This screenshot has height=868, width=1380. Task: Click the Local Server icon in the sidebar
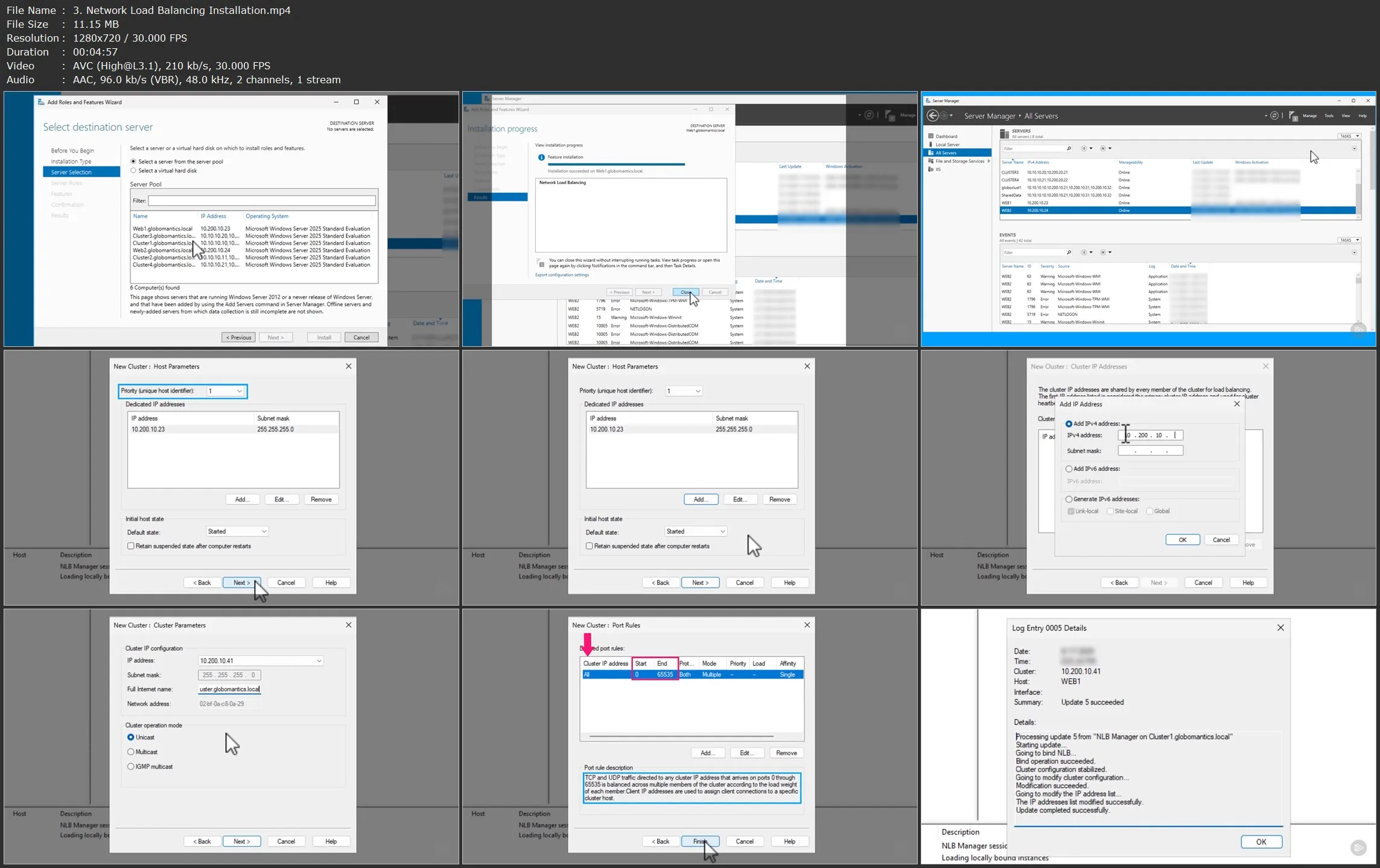coord(931,144)
